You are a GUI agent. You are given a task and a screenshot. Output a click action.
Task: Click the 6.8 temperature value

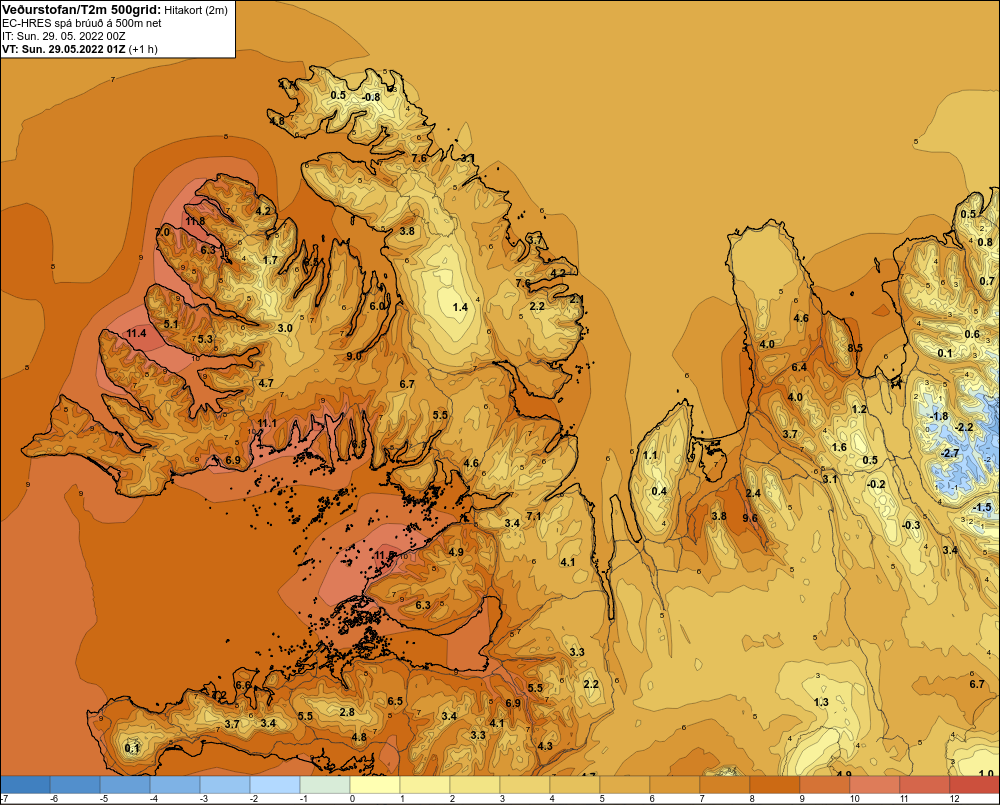click(359, 444)
